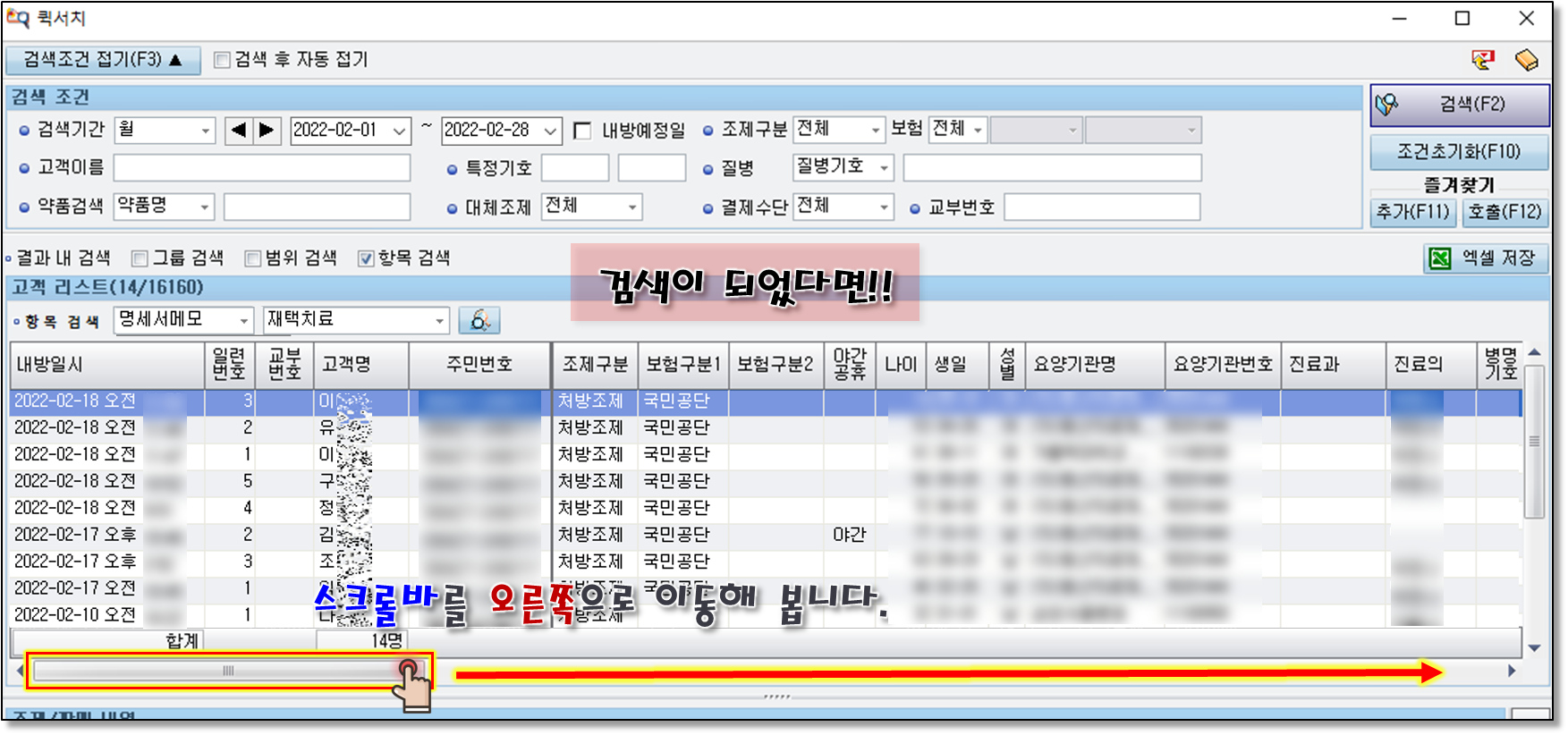
Task: Click the 검색조건 접기(F3) button
Action: coord(102,60)
